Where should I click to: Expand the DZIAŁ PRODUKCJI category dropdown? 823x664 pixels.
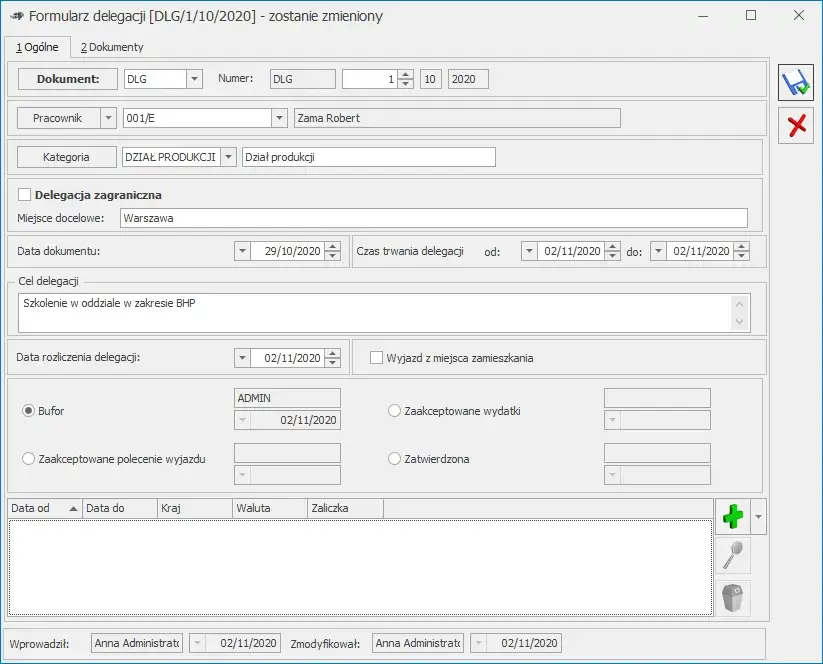(229, 157)
